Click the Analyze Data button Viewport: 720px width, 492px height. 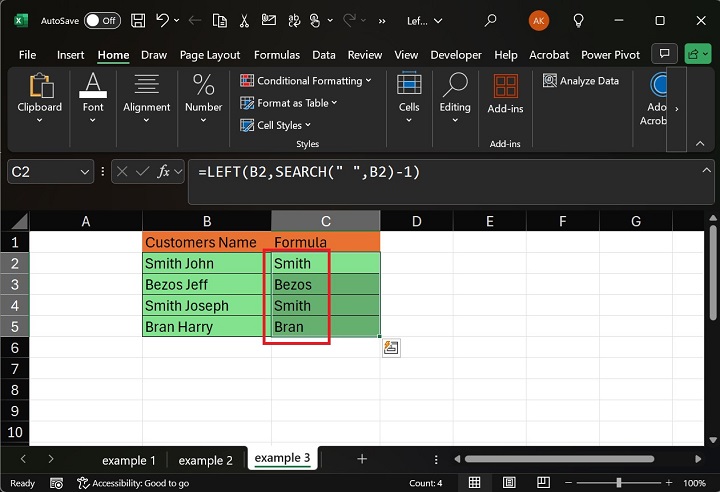point(582,81)
